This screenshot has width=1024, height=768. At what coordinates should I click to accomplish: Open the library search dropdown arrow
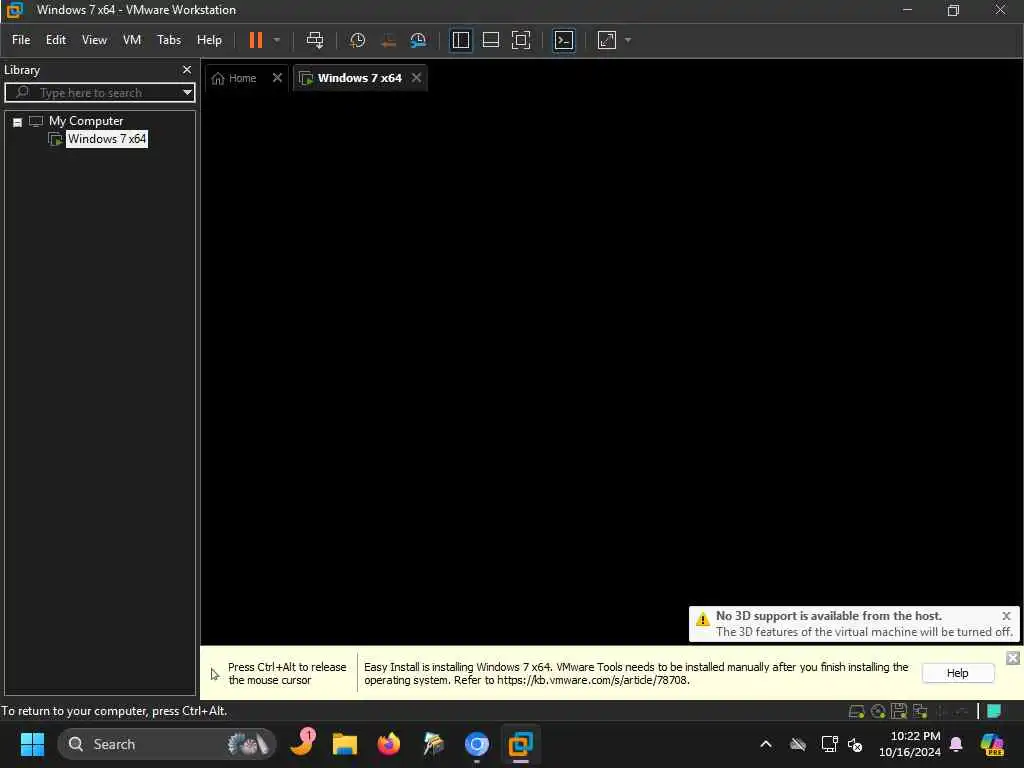tap(187, 92)
